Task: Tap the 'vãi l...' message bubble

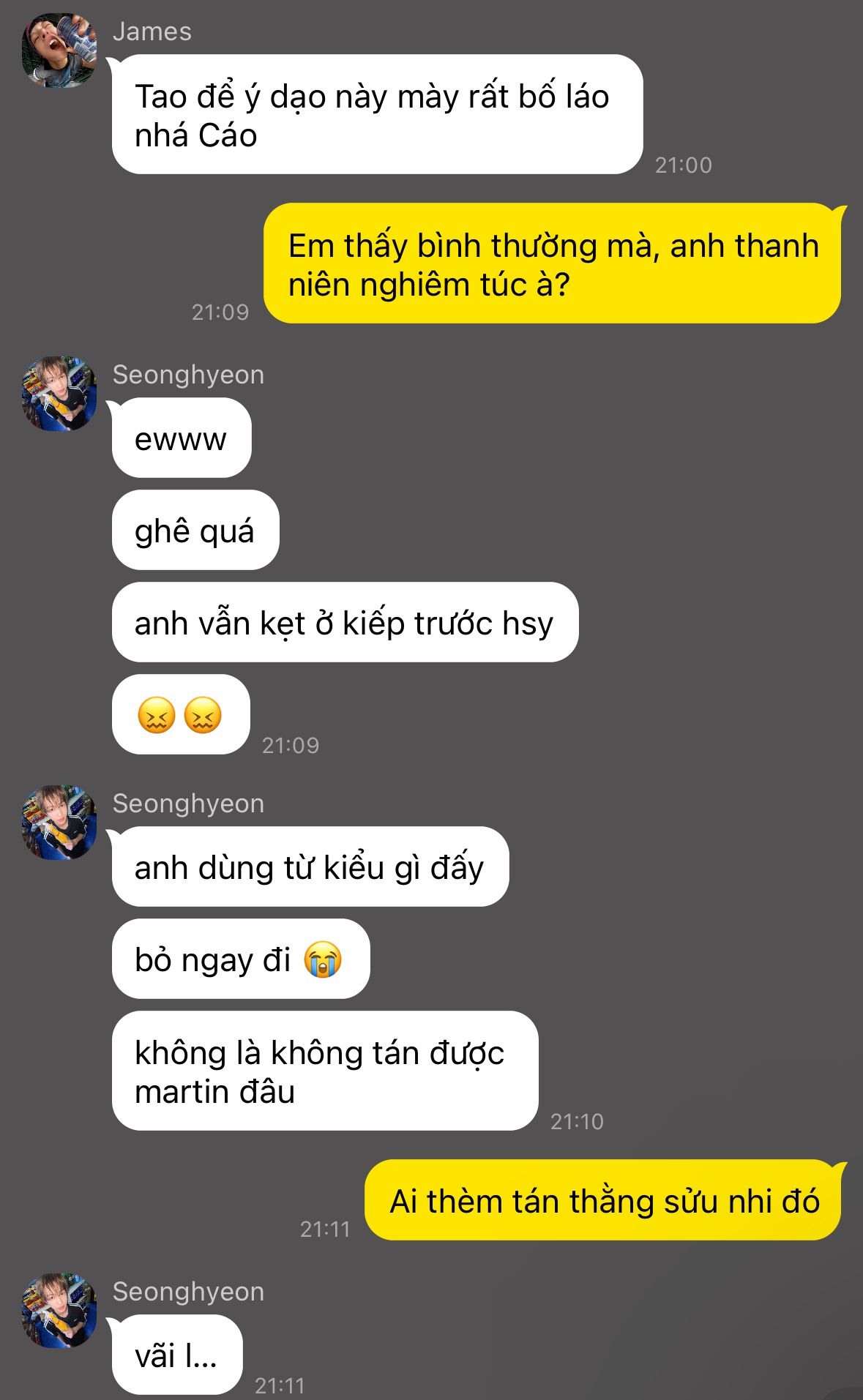Action: point(177,1355)
